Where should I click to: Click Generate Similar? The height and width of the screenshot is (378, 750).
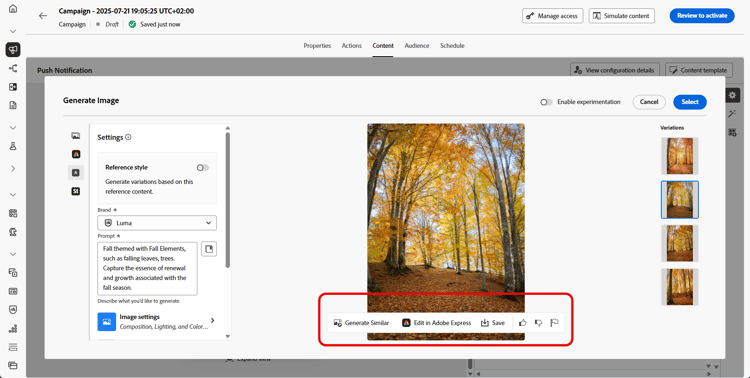coord(362,323)
